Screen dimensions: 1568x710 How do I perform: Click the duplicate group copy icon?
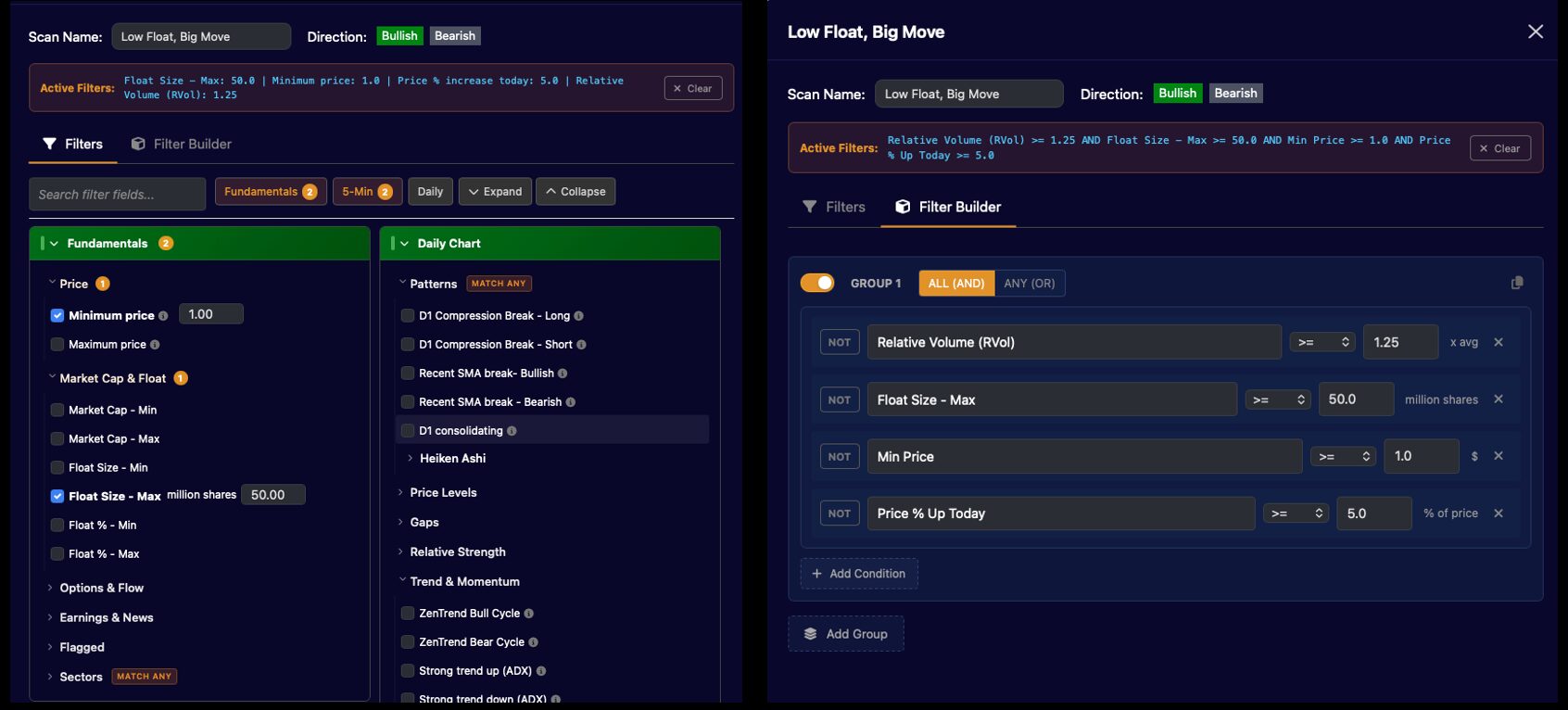click(1517, 283)
